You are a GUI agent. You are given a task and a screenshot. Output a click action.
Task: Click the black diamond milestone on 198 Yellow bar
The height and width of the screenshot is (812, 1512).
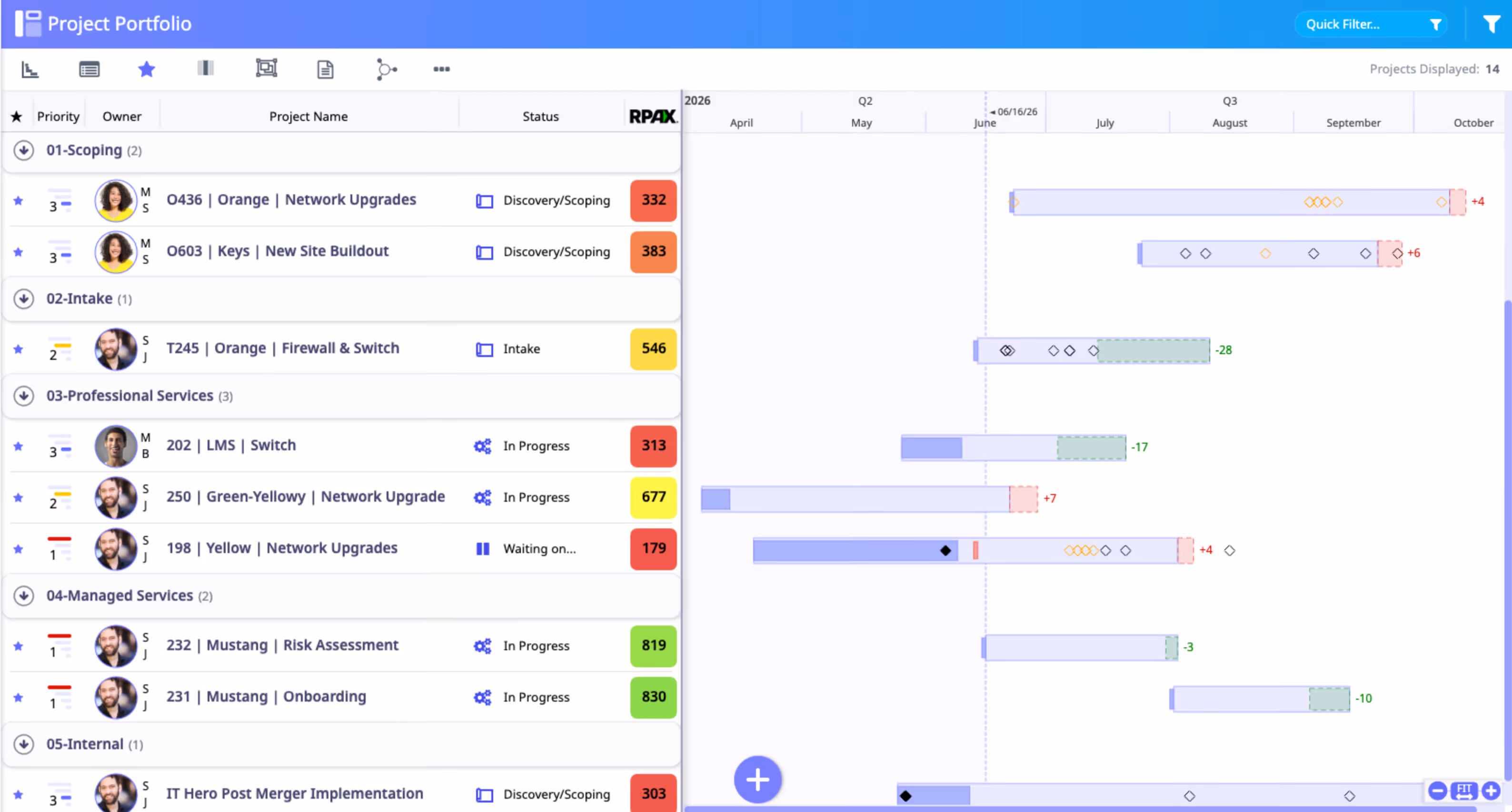pyautogui.click(x=945, y=550)
